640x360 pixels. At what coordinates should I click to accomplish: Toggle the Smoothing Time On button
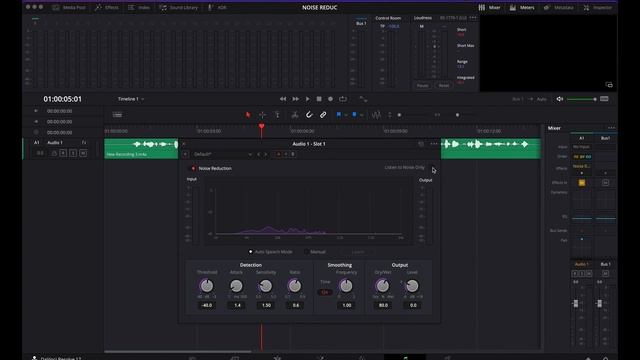(x=325, y=292)
